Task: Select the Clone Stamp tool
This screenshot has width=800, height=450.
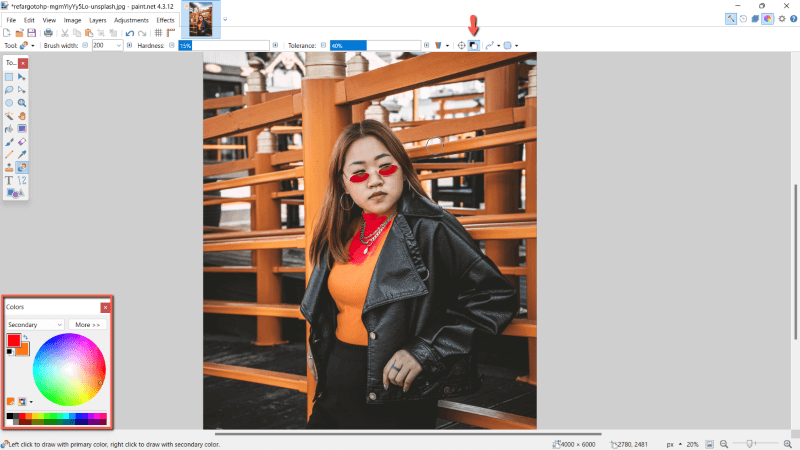Action: pos(9,167)
